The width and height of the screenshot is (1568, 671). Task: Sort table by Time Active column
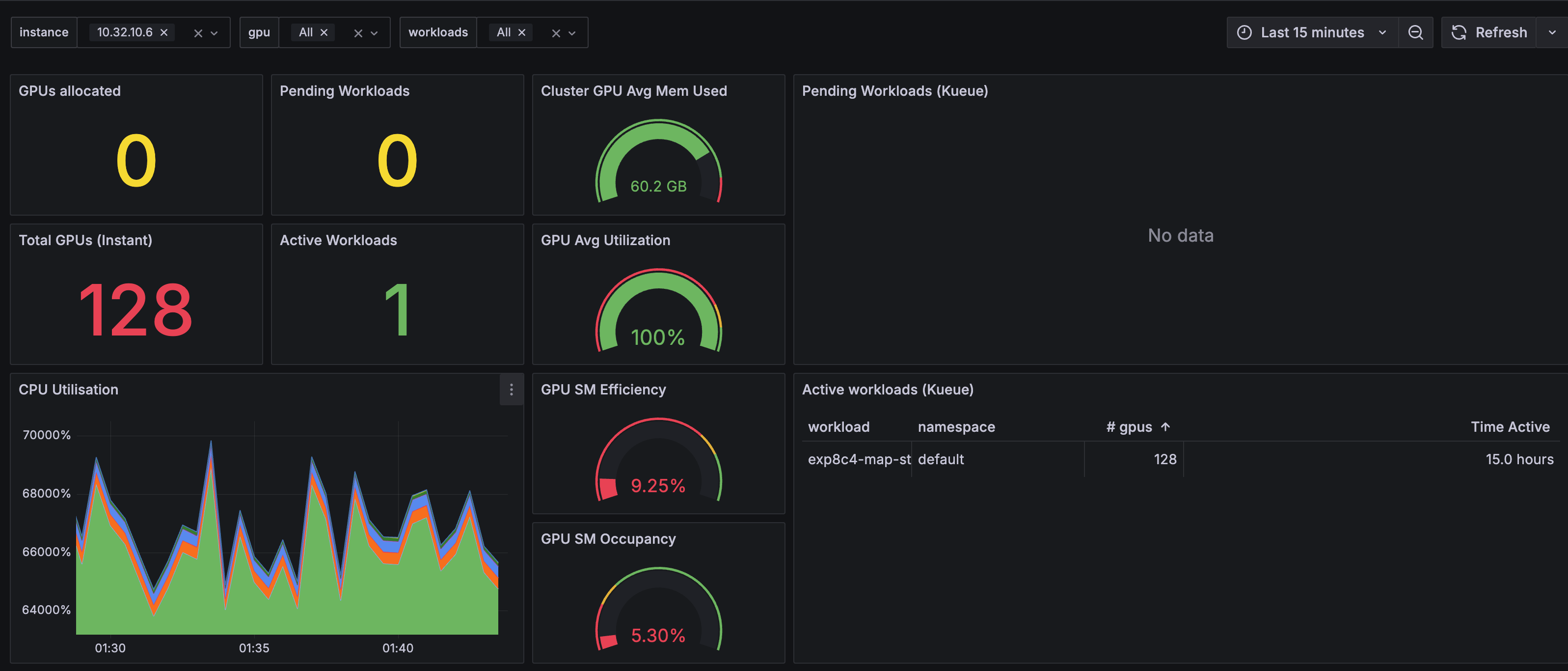tap(1510, 427)
